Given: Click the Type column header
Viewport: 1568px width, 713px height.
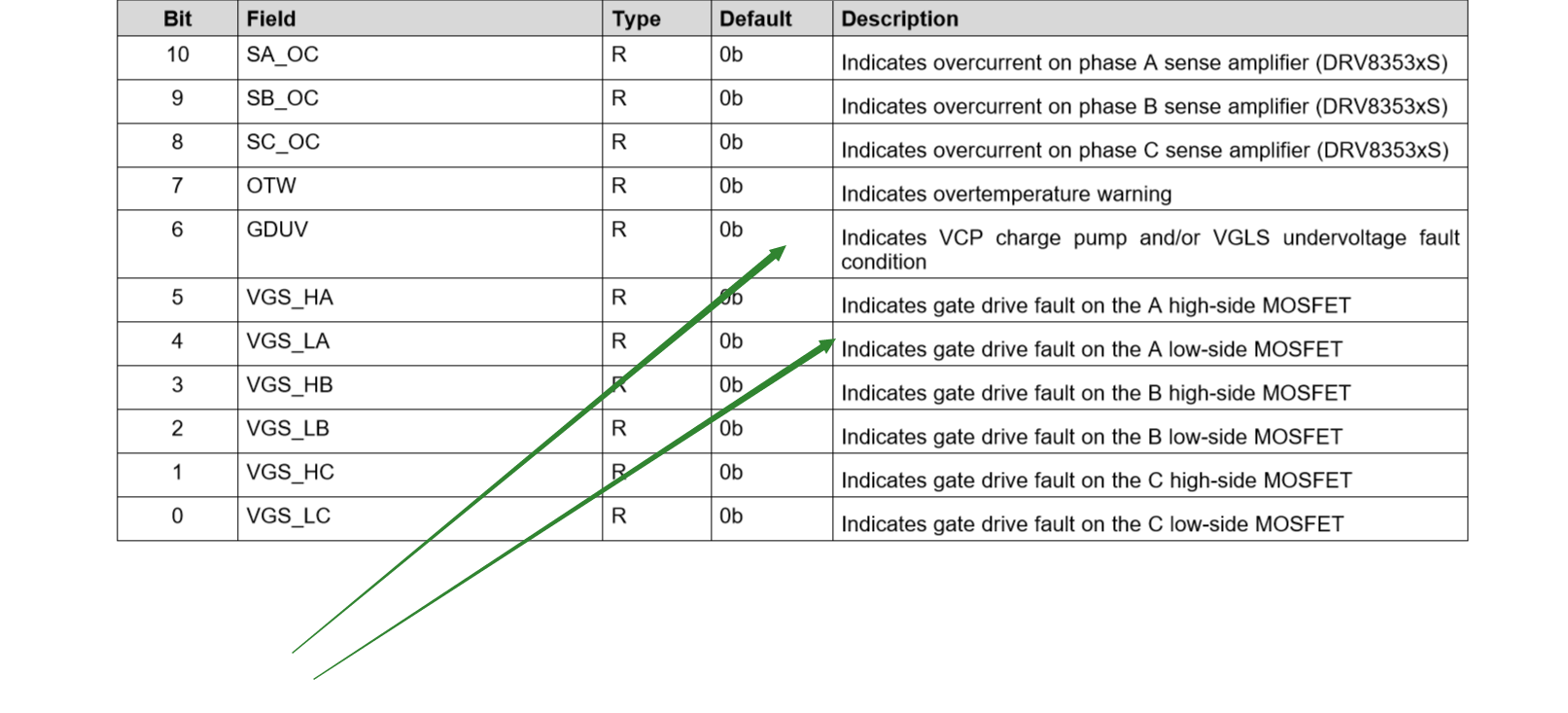Looking at the screenshot, I should click(636, 18).
